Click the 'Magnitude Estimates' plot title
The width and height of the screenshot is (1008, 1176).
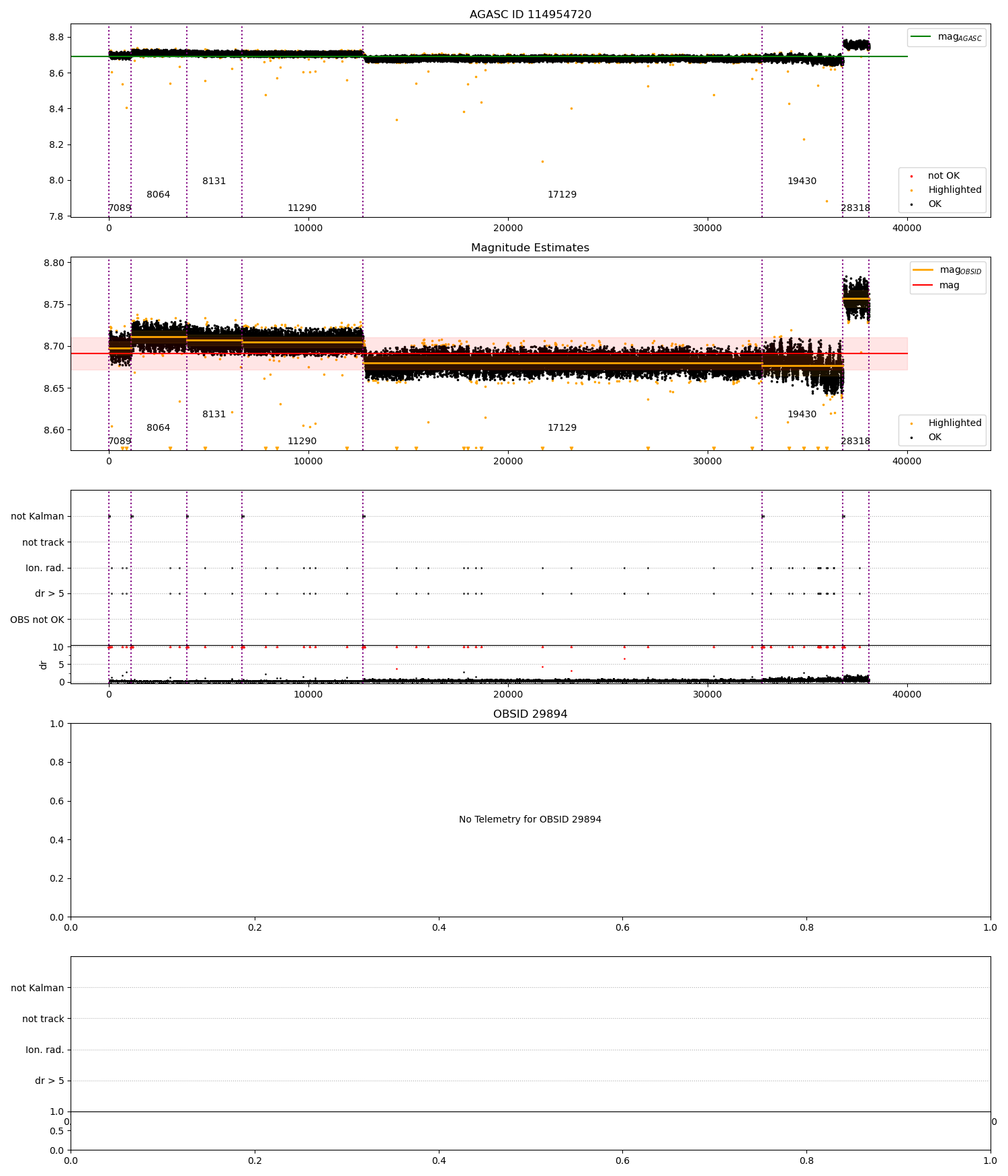[530, 248]
